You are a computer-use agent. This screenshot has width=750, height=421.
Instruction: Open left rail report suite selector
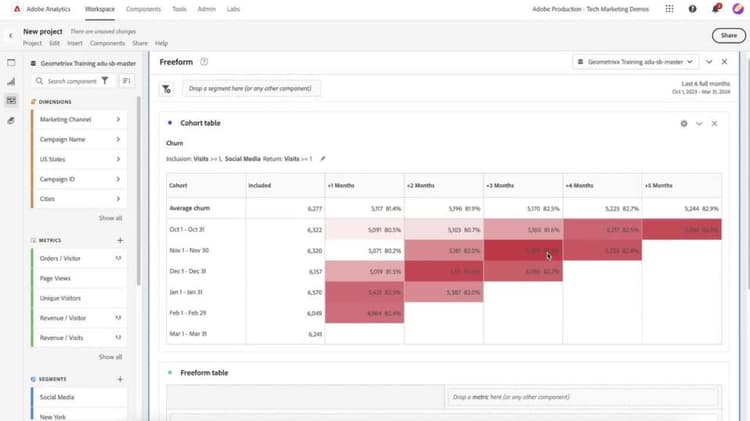point(83,63)
